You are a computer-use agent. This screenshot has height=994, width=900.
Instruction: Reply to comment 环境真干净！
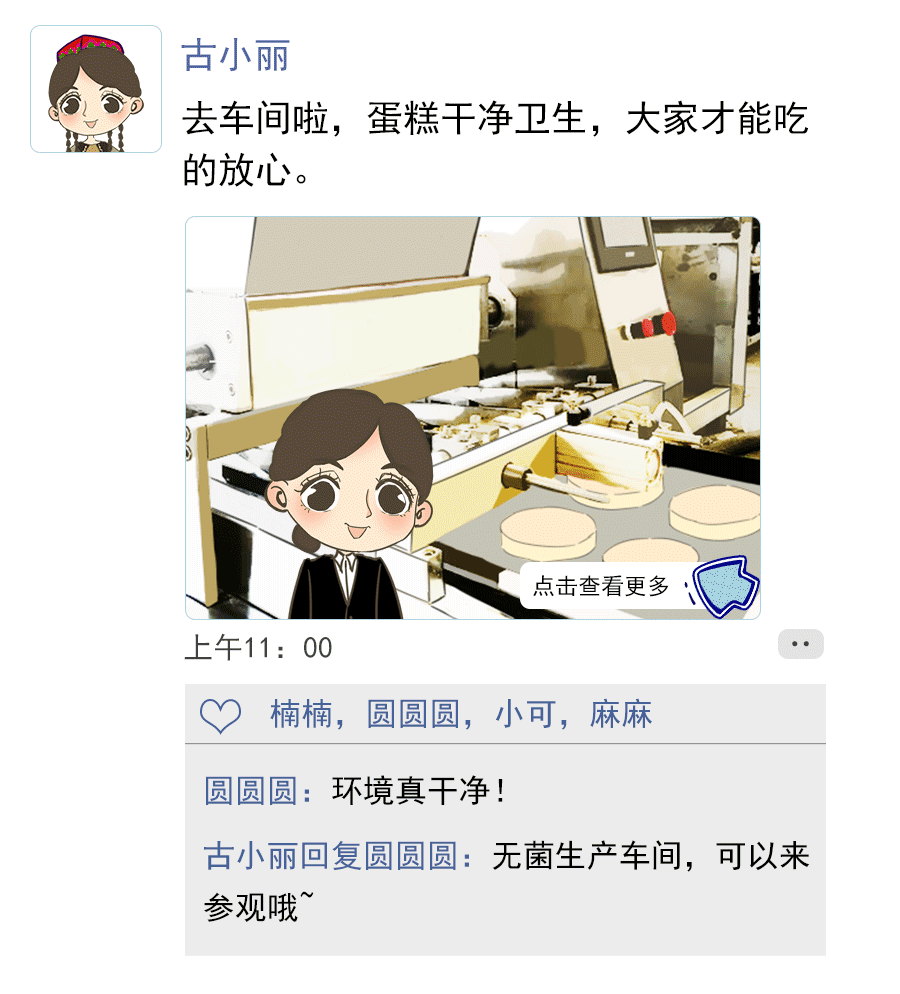tap(419, 791)
